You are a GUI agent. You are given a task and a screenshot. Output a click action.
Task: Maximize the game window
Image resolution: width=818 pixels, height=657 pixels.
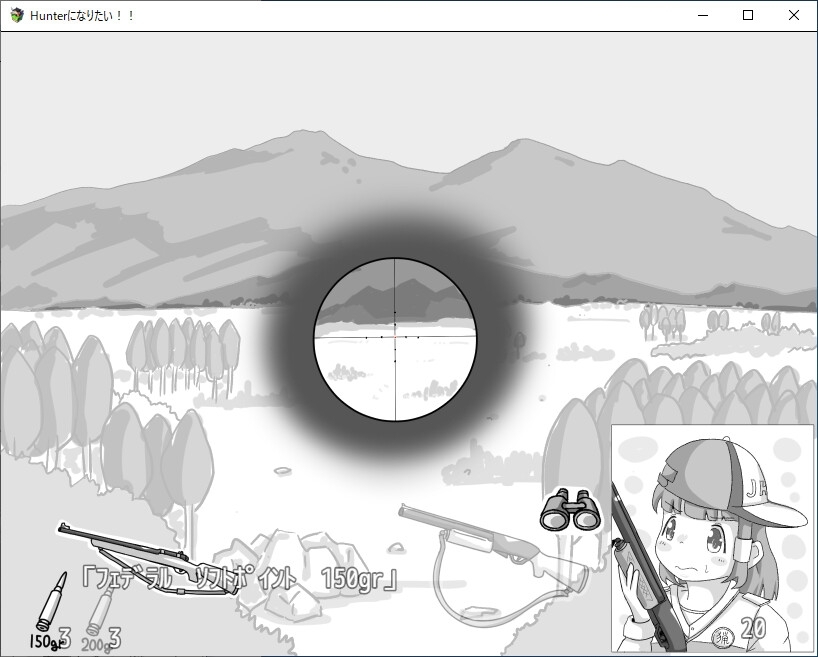pyautogui.click(x=748, y=16)
